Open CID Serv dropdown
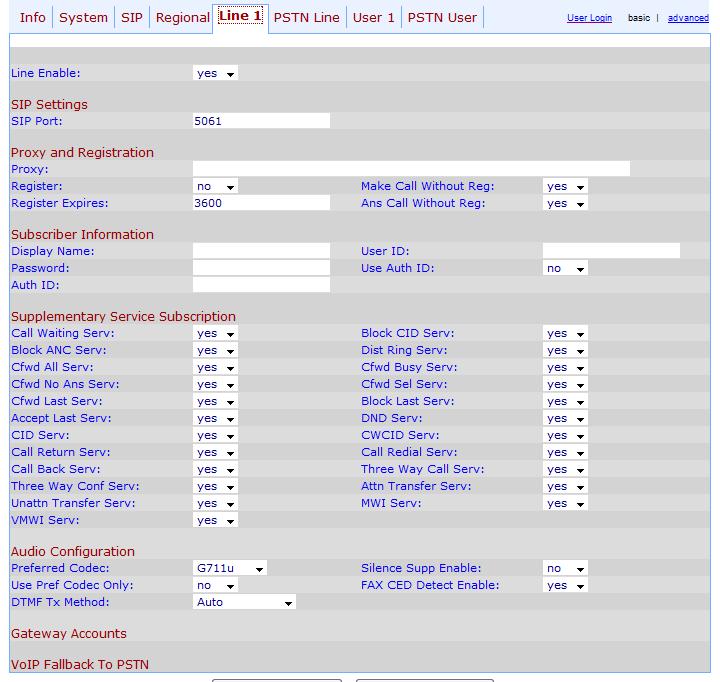Image resolution: width=720 pixels, height=682 pixels. point(215,435)
